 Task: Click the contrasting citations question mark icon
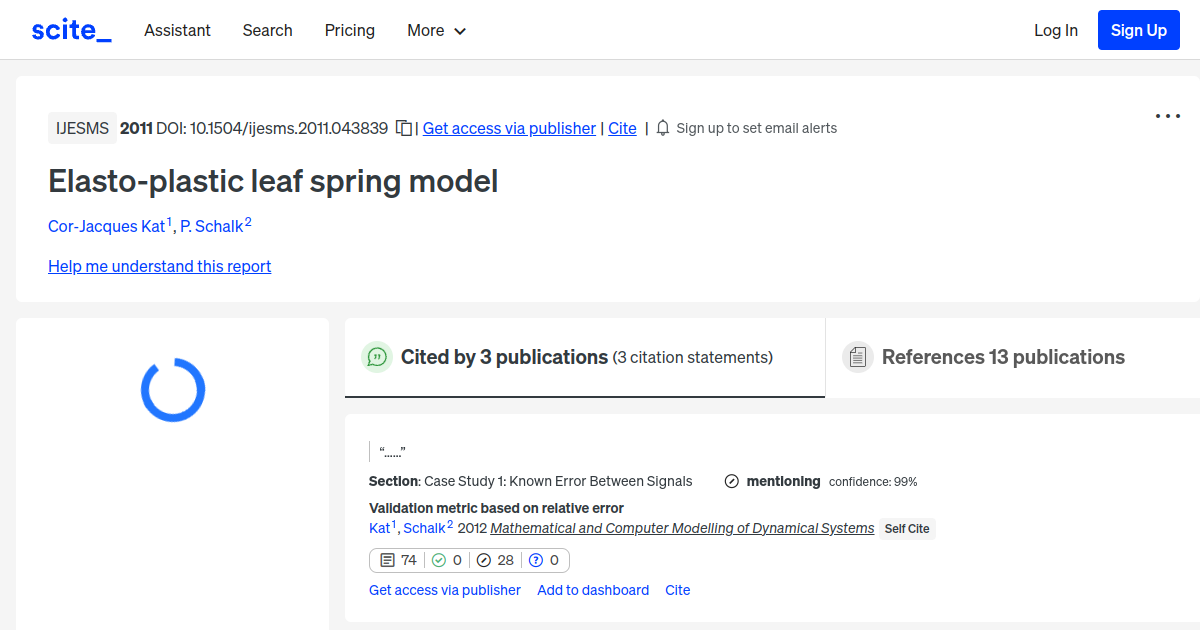(536, 560)
